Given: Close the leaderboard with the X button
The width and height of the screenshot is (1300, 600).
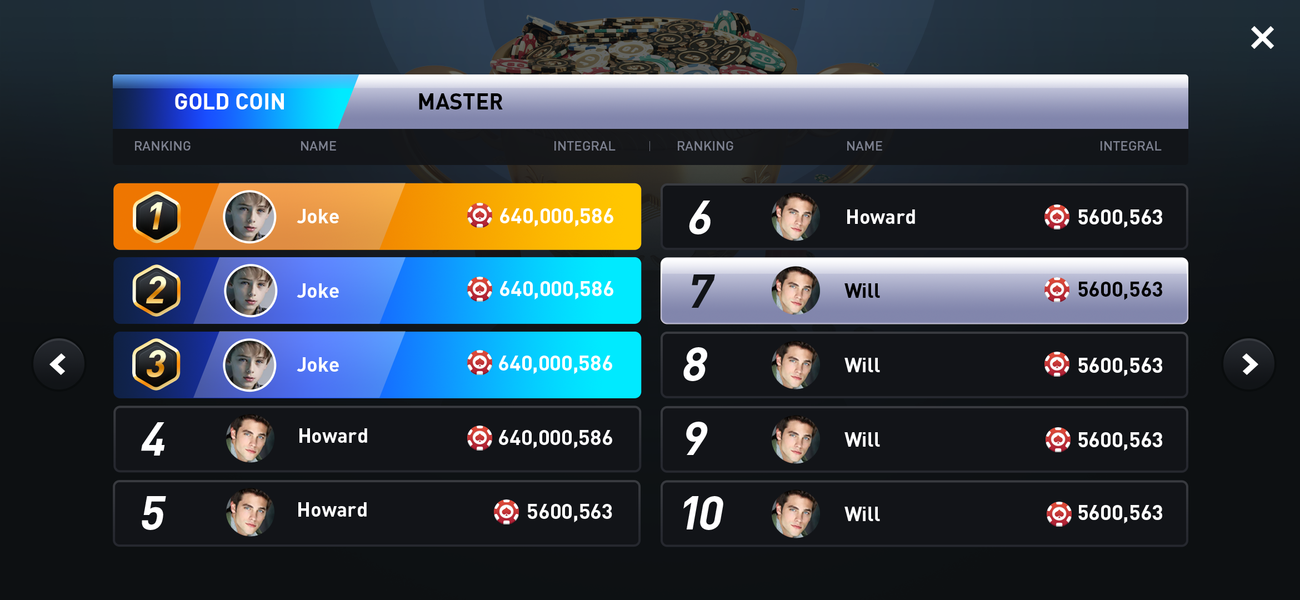Looking at the screenshot, I should pyautogui.click(x=1262, y=38).
